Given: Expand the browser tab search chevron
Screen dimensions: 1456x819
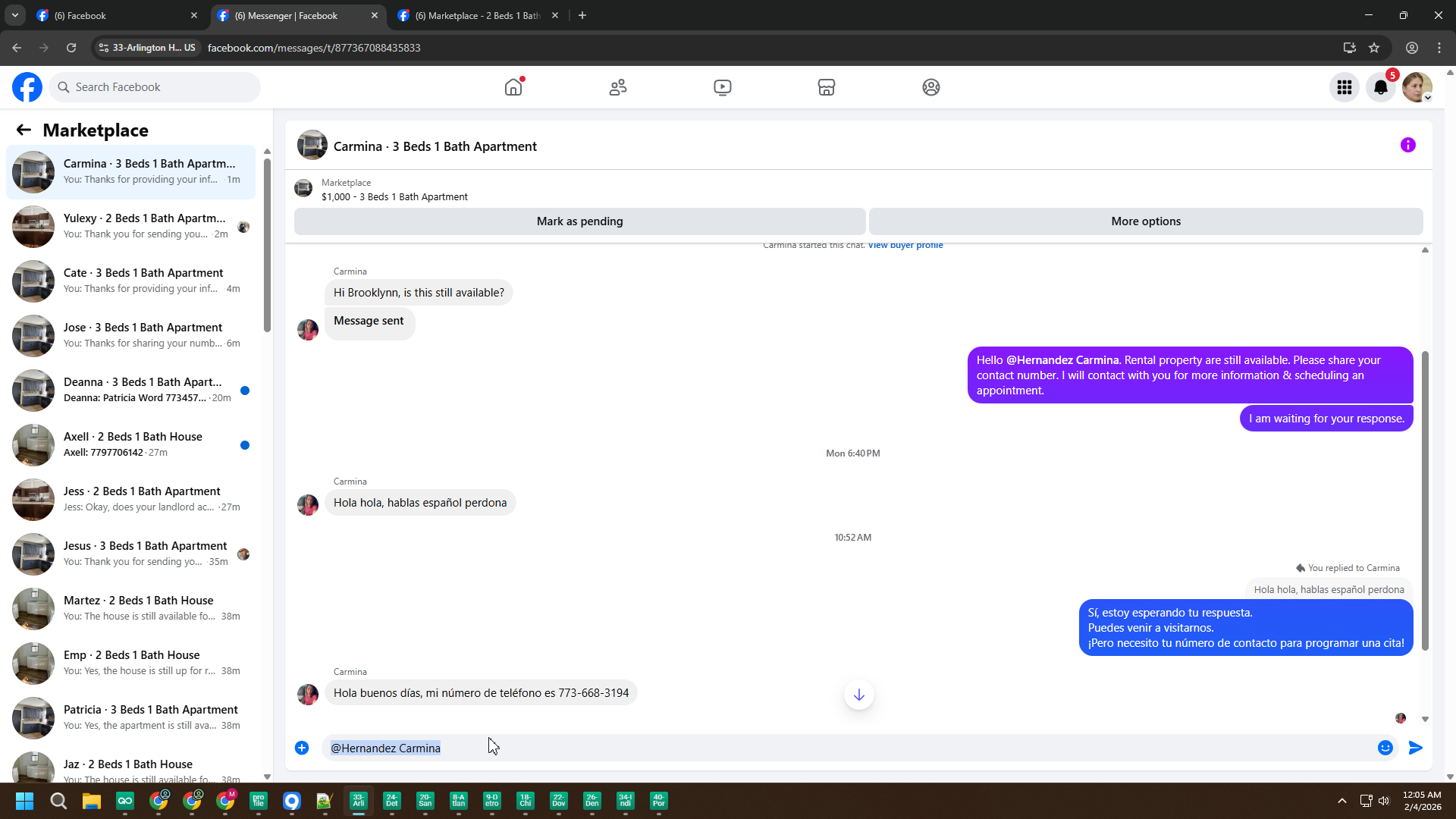Looking at the screenshot, I should [x=14, y=15].
